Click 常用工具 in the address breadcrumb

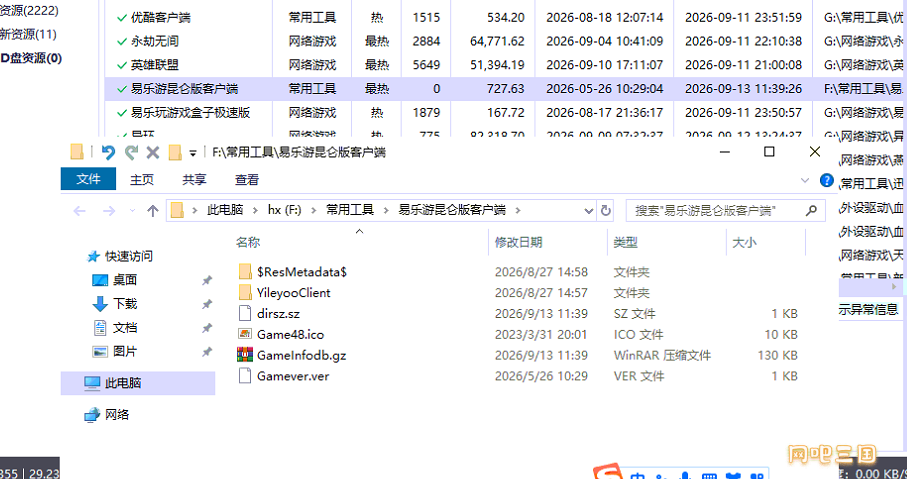350,210
